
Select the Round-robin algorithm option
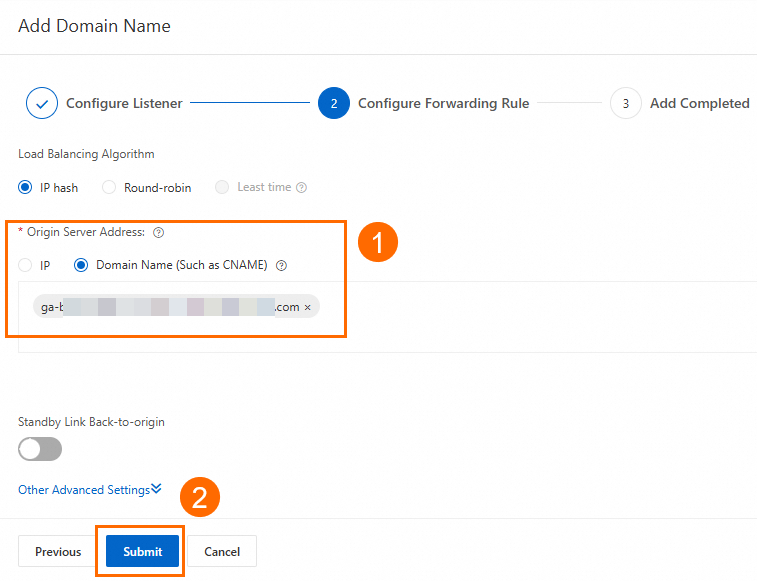[x=109, y=187]
